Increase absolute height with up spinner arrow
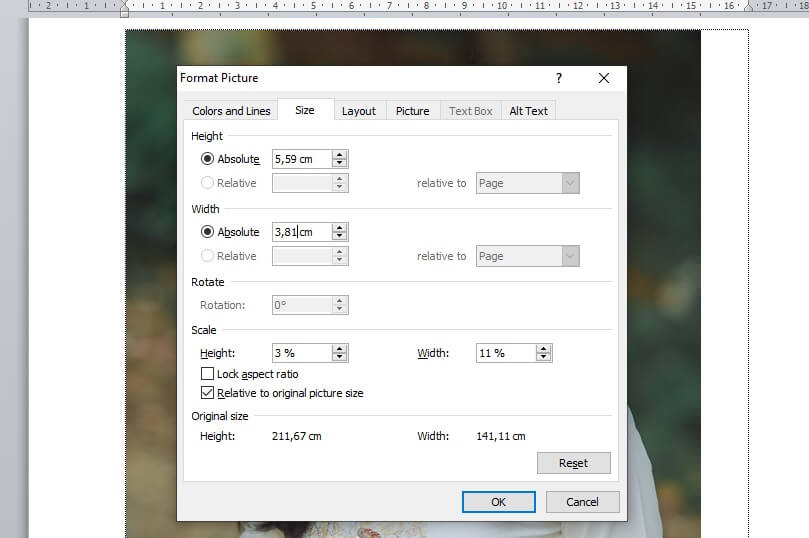809x538 pixels. point(339,155)
